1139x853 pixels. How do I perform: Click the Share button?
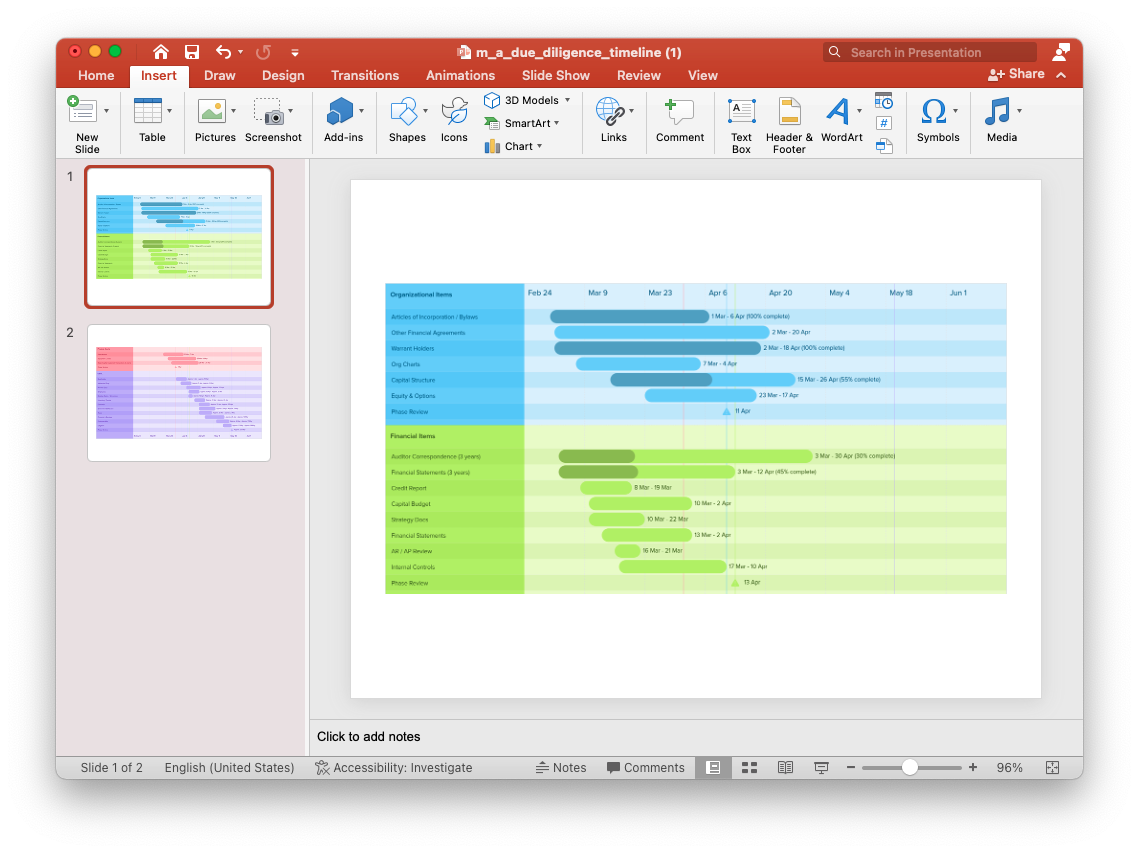(x=1016, y=74)
